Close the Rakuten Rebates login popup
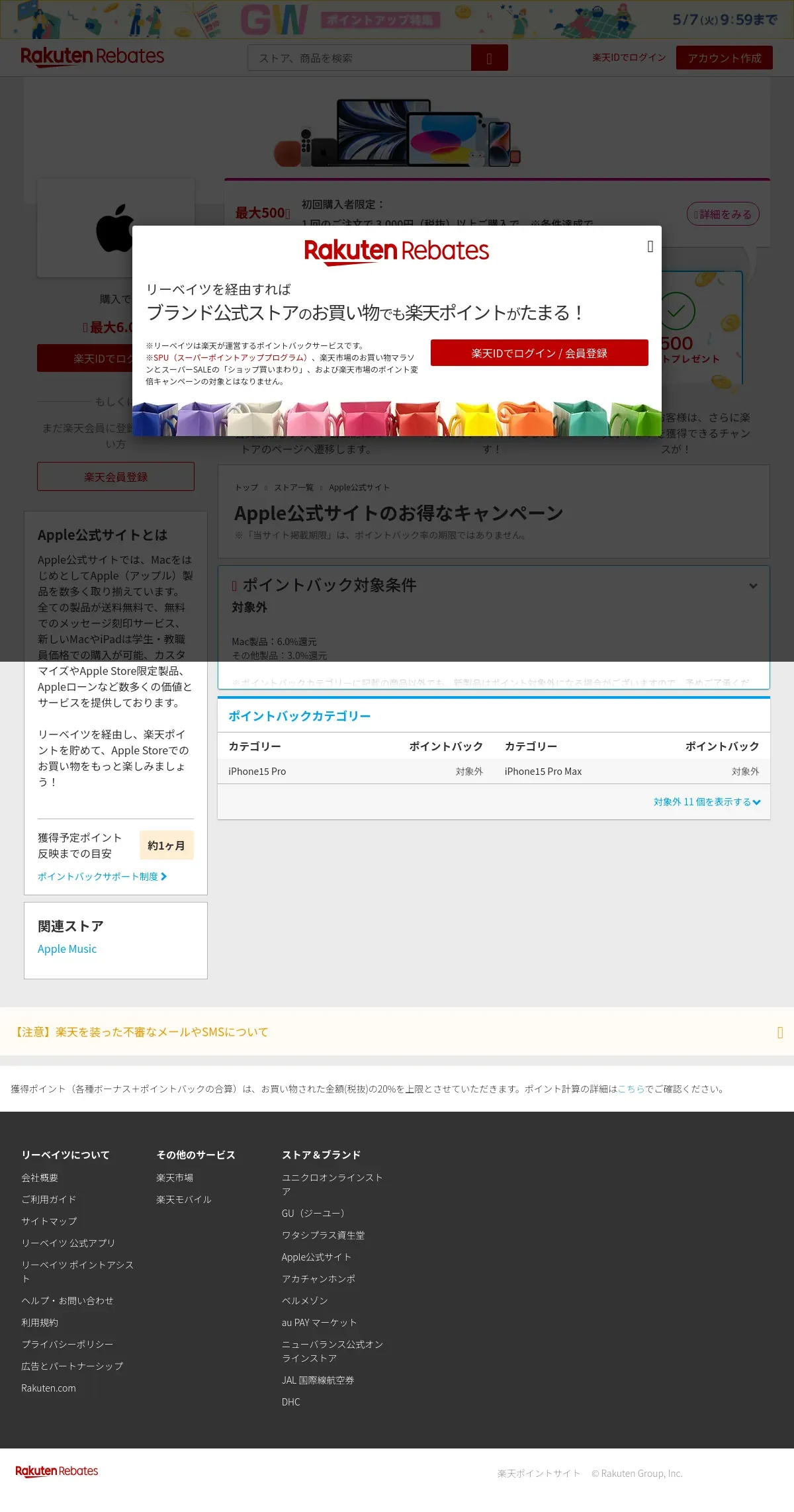Image resolution: width=794 pixels, height=1512 pixels. (650, 246)
